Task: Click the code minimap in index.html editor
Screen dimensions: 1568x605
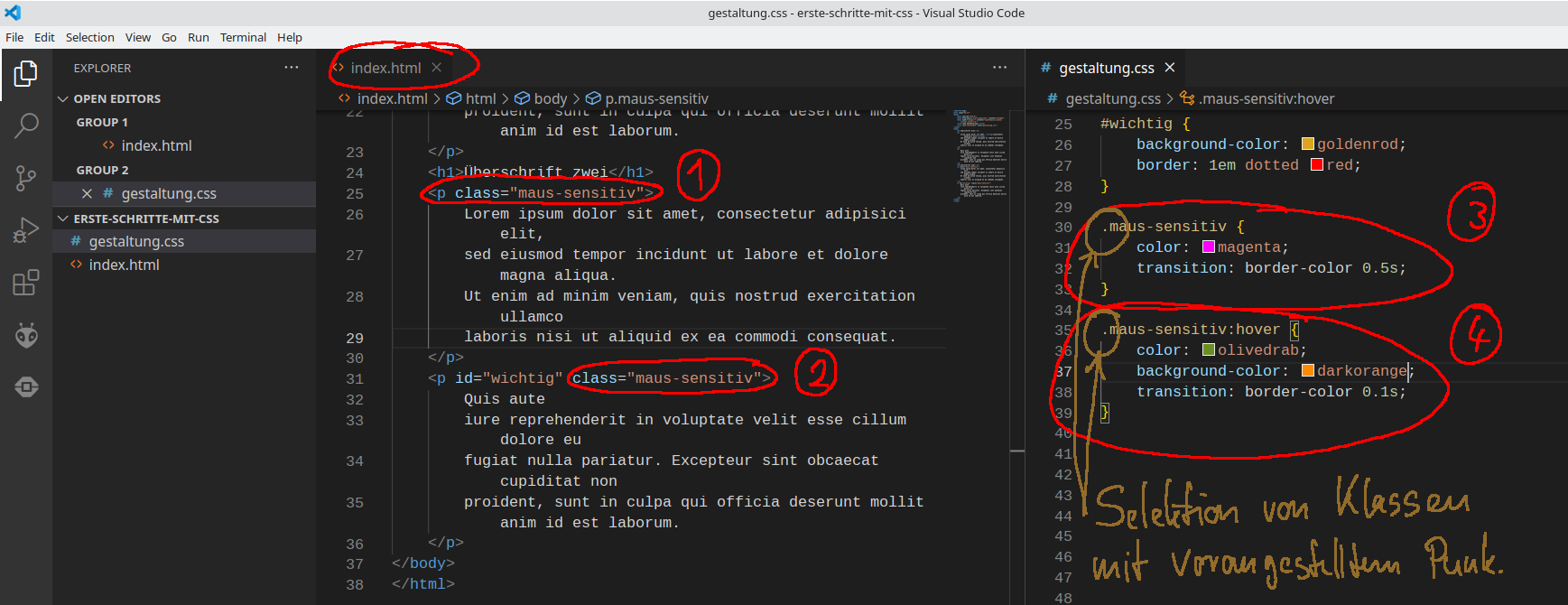Action: click(x=979, y=154)
